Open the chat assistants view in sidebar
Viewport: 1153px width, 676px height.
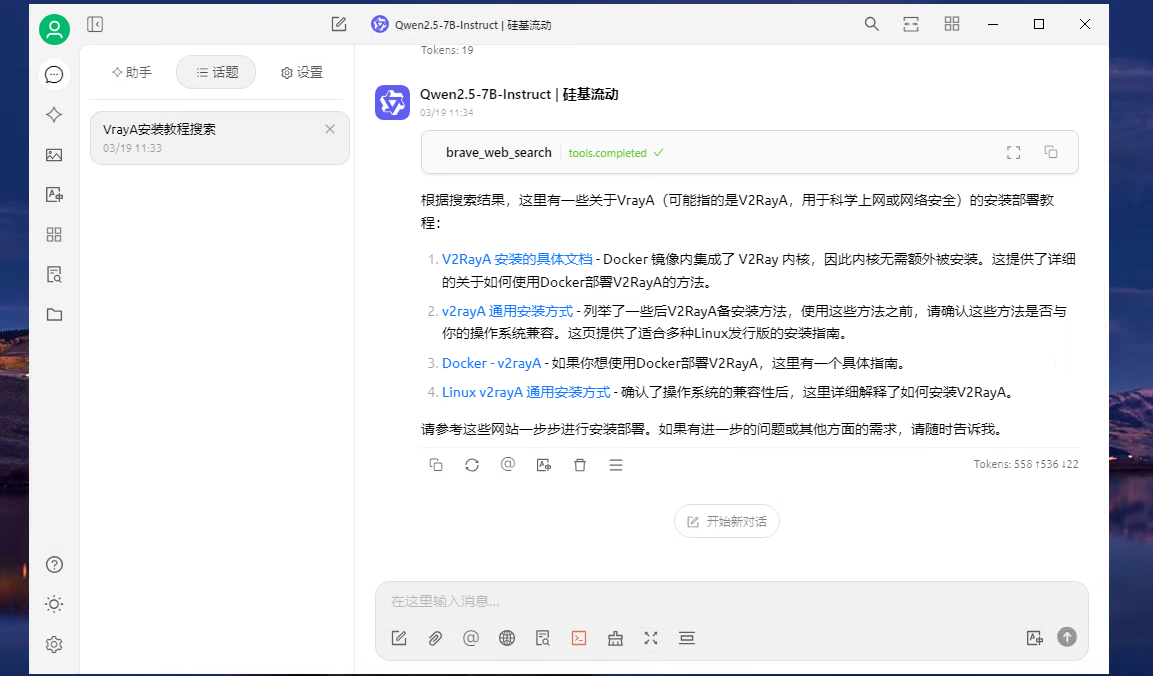click(x=54, y=74)
